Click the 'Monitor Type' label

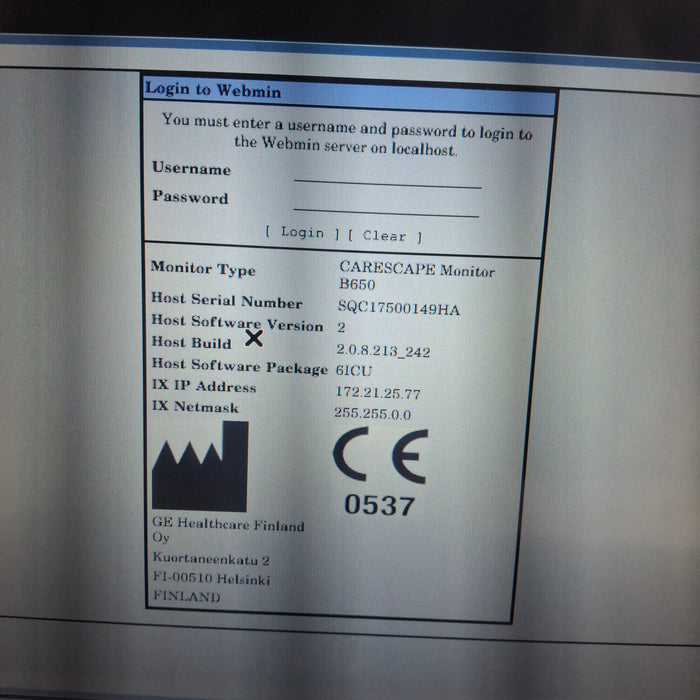(203, 269)
